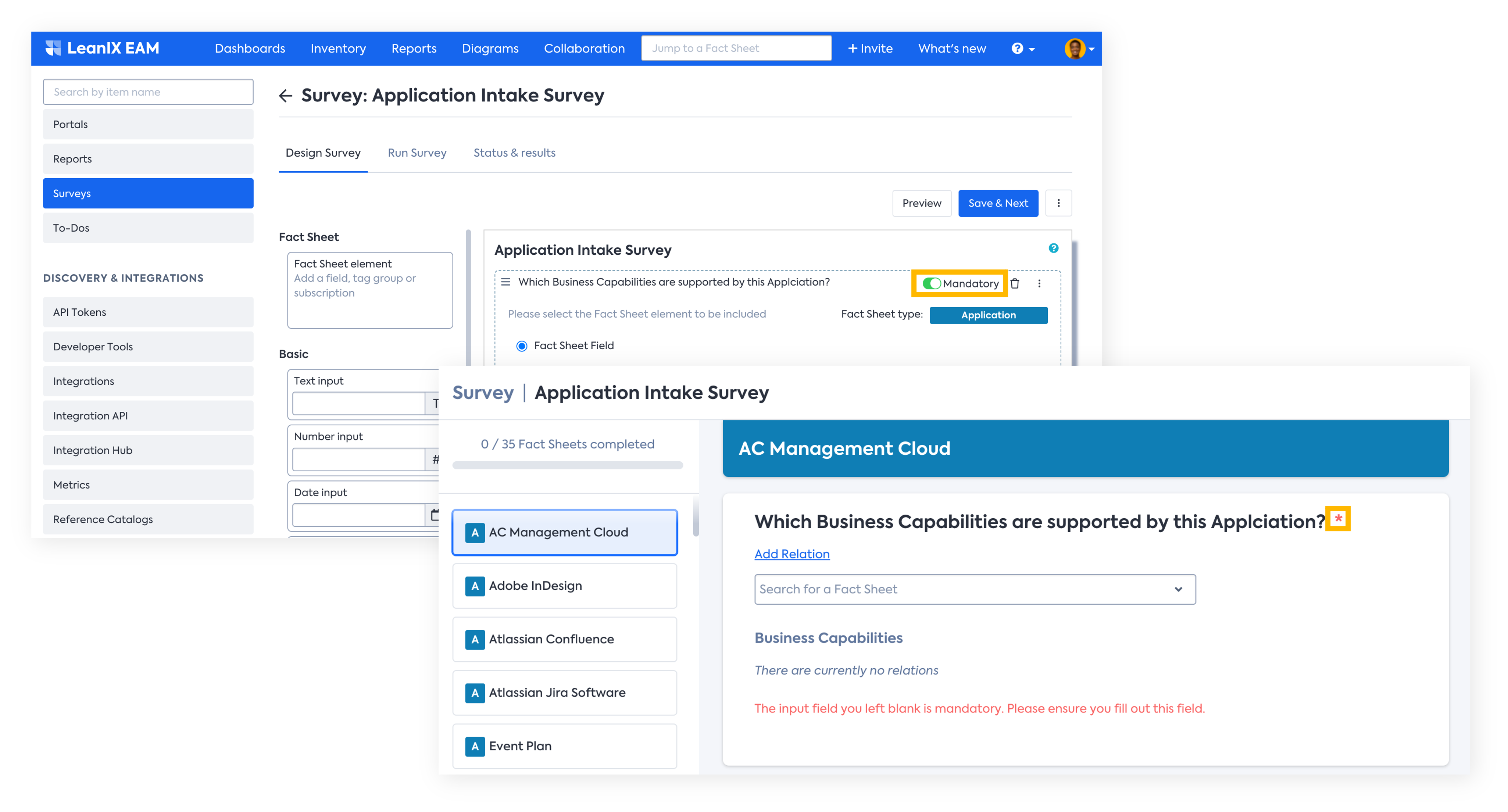Click the LeanIX EAM logo

coord(103,48)
